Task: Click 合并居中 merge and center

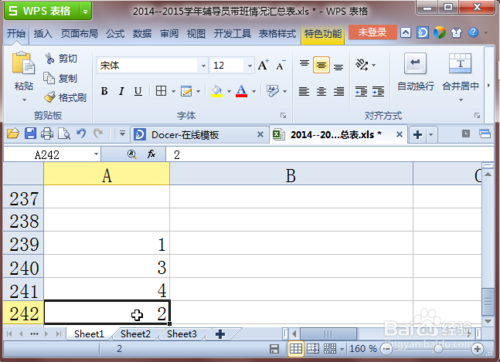Action: point(460,72)
